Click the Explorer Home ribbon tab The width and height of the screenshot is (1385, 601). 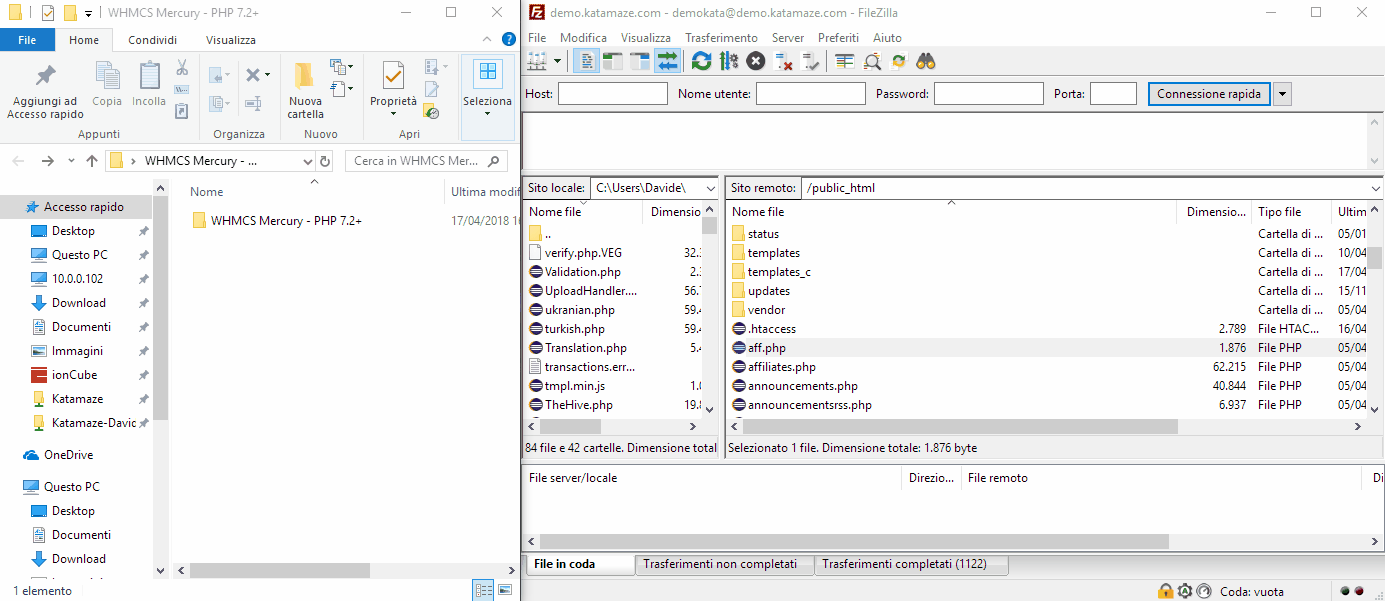(84, 40)
